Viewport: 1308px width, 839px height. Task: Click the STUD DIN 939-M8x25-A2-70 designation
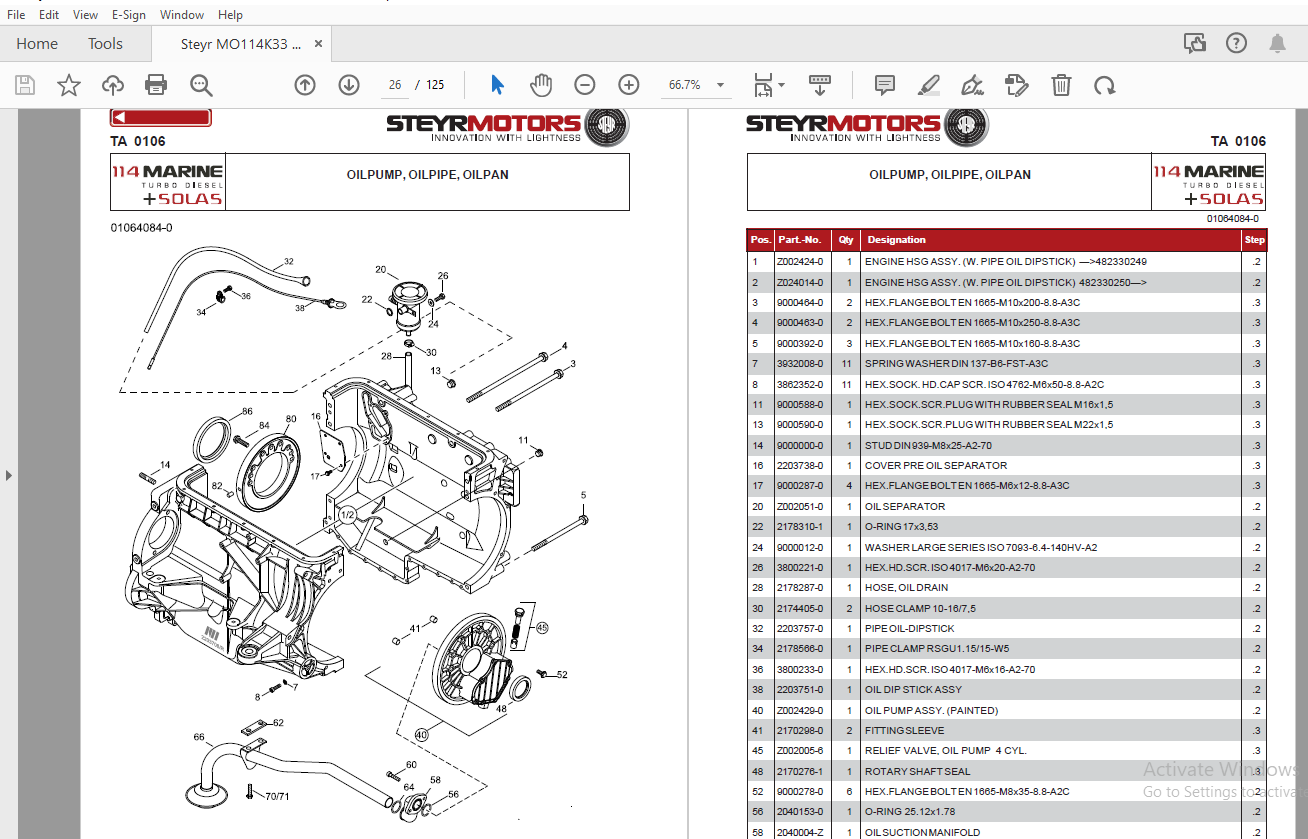coord(929,446)
